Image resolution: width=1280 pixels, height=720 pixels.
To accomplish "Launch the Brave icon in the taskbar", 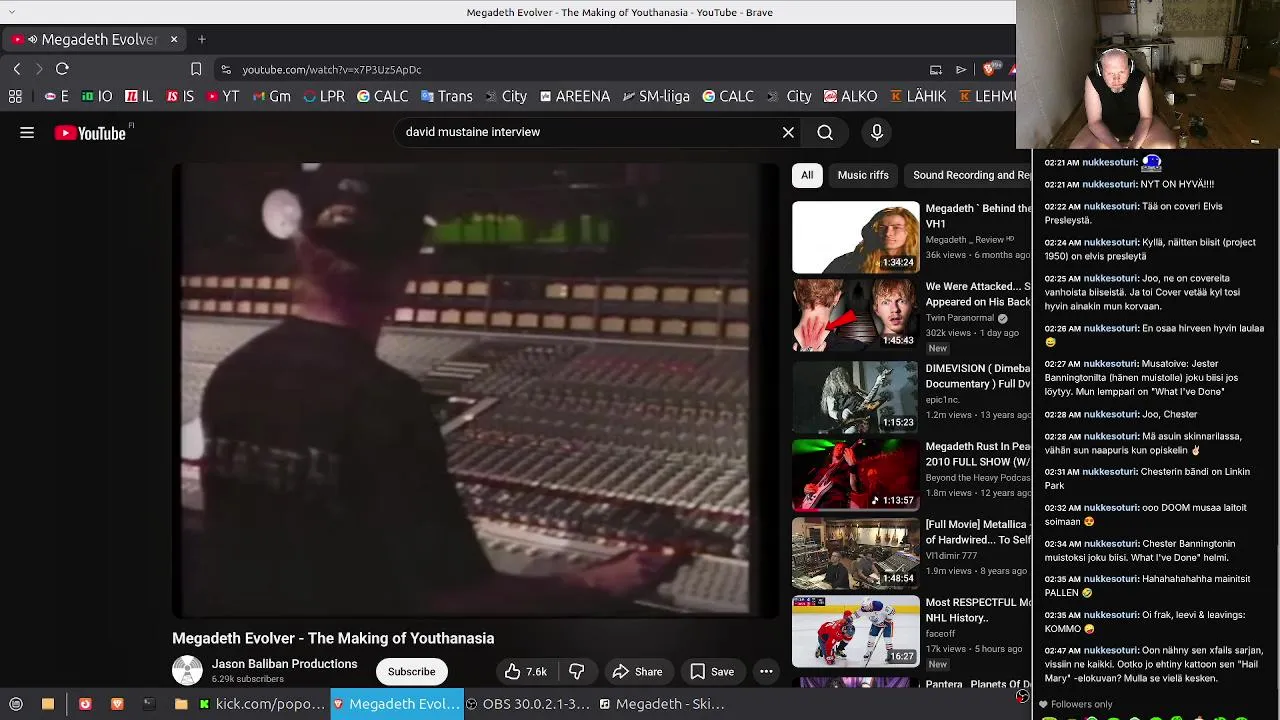I will click(x=117, y=704).
